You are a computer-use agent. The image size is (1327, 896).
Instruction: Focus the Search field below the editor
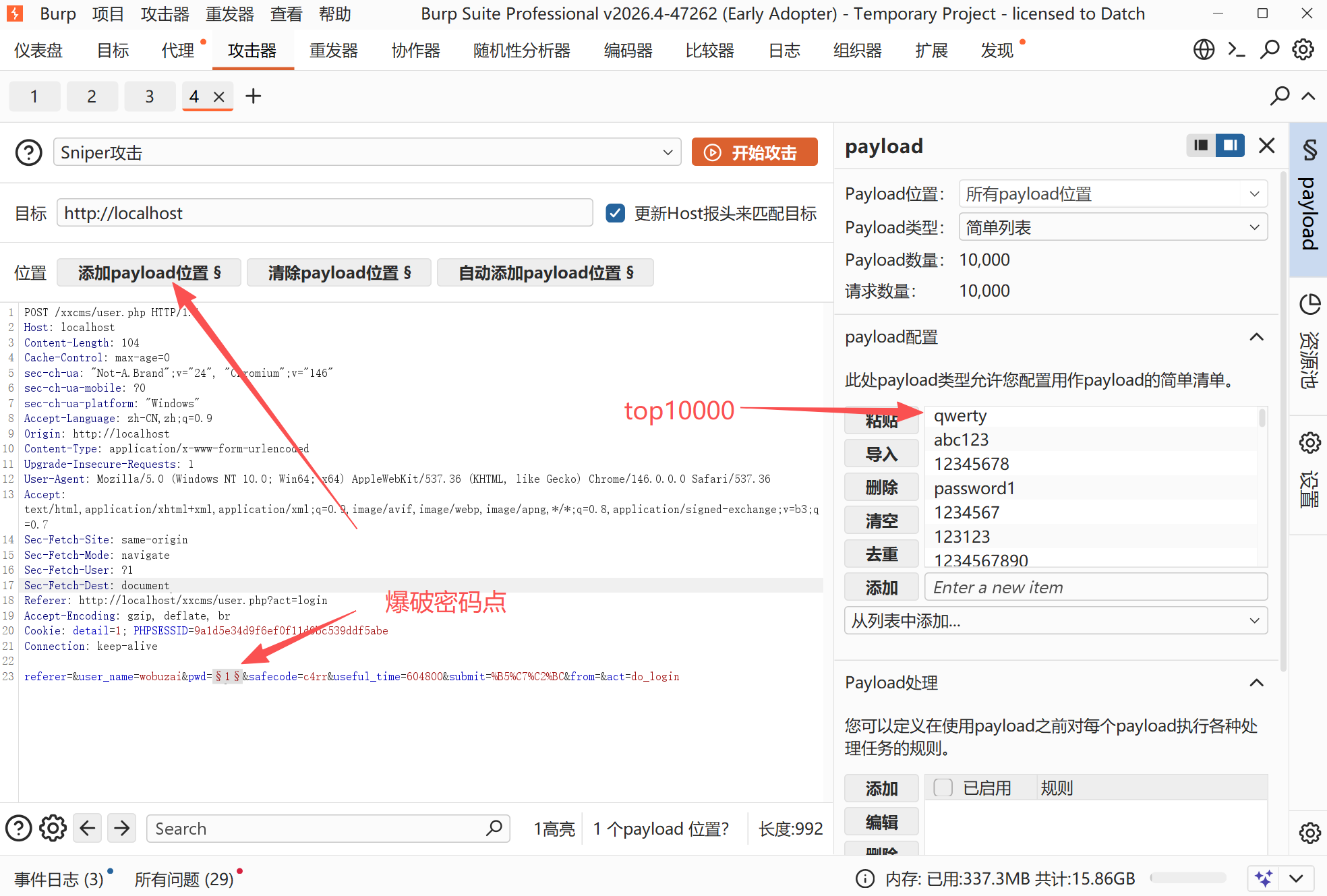click(x=328, y=829)
